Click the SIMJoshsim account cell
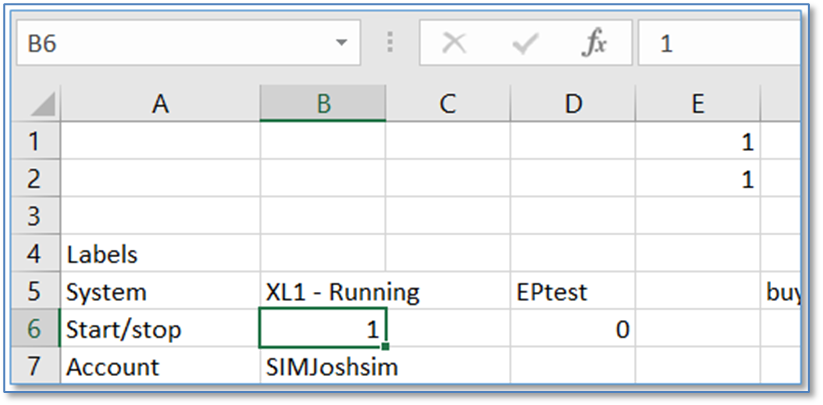 coord(323,367)
